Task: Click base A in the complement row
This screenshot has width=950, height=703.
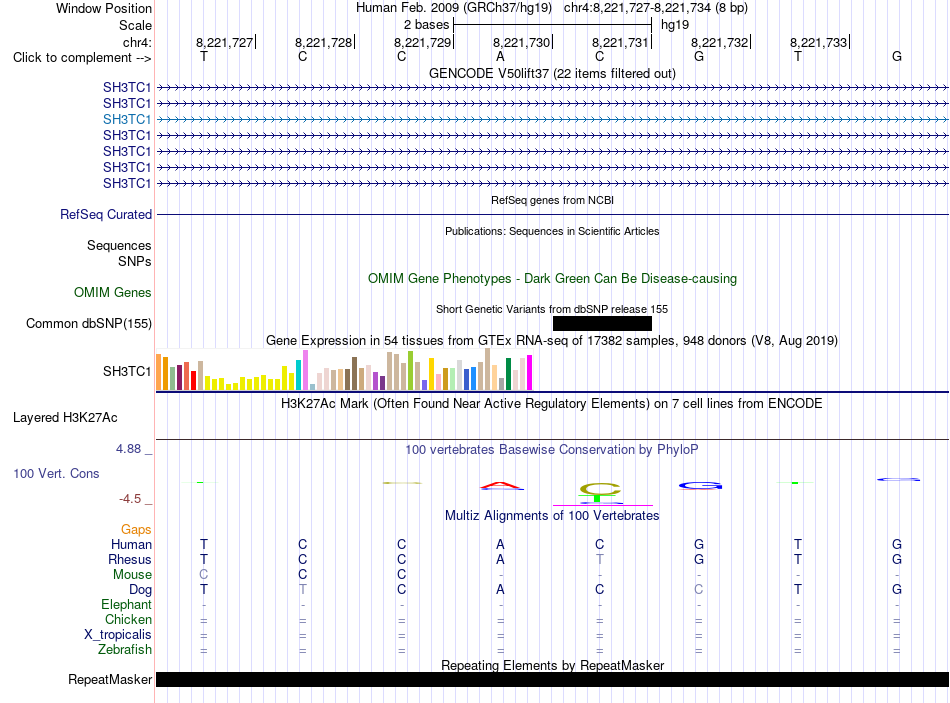Action: 500,56
